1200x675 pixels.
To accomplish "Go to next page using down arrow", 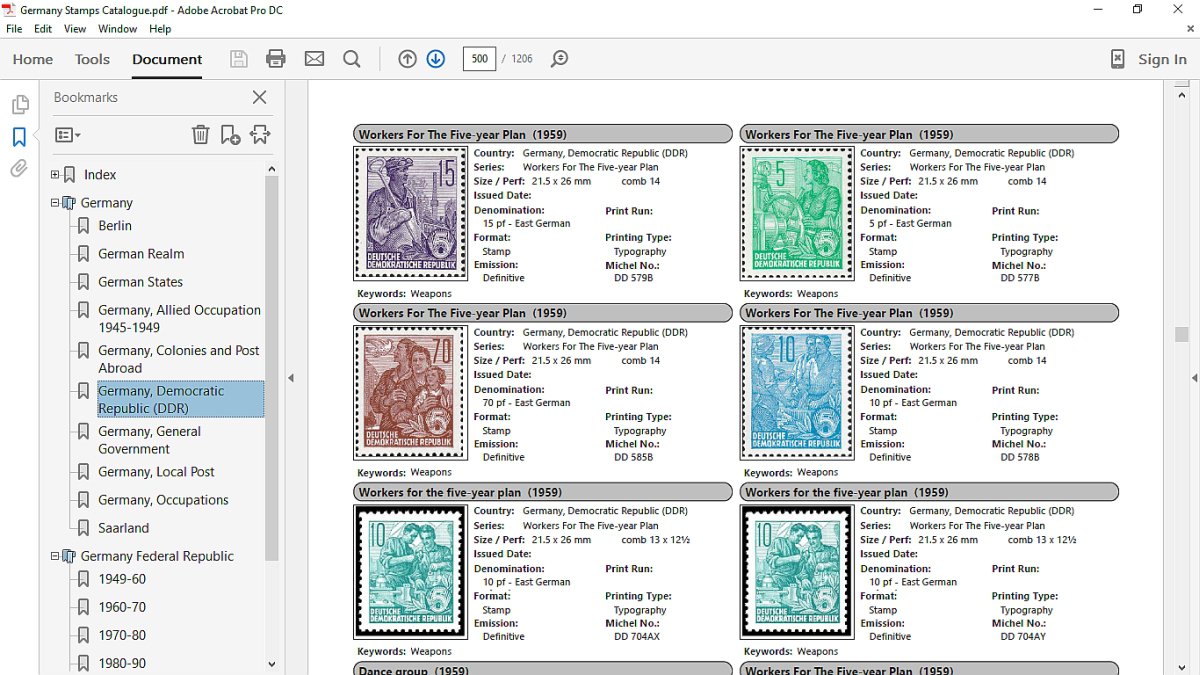I will pyautogui.click(x=435, y=59).
